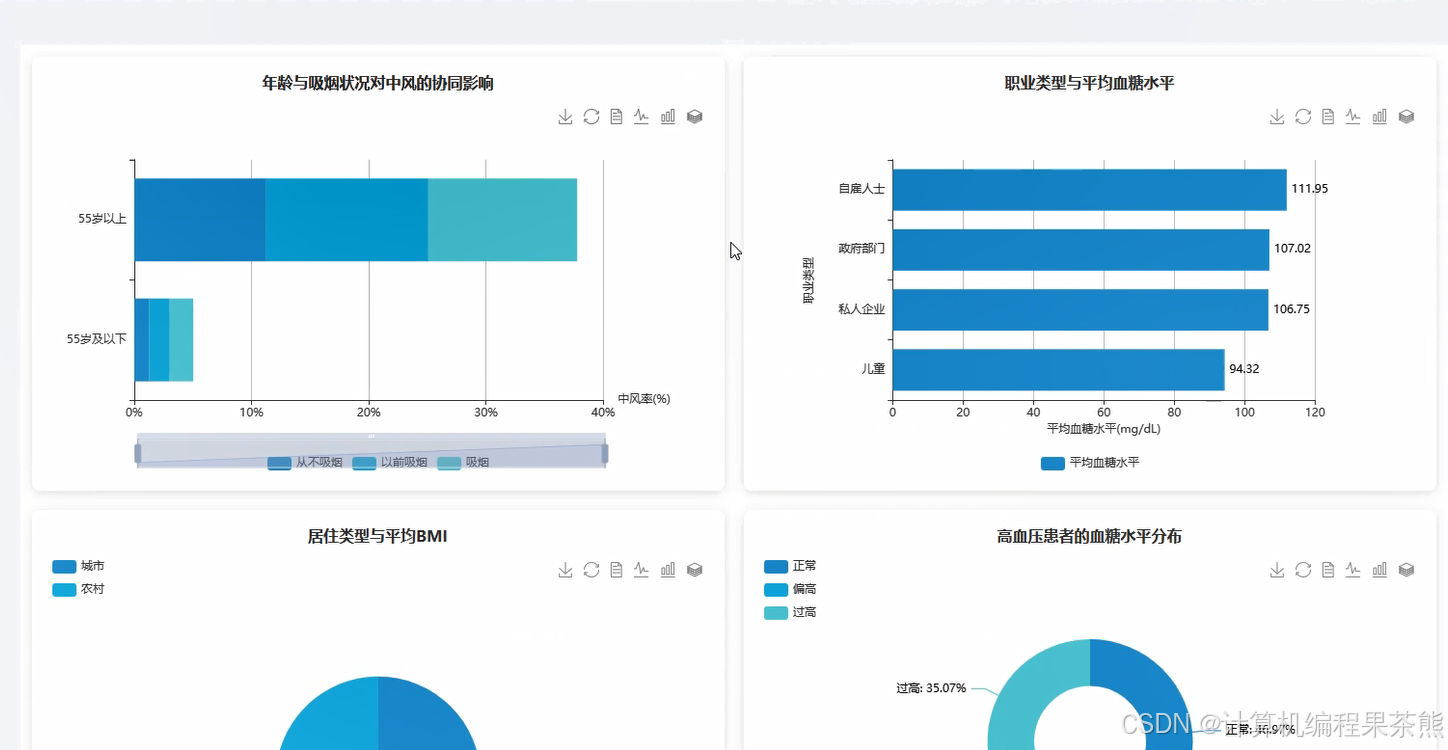
Task: Hide the 城市 slice via legend
Action: (x=78, y=566)
